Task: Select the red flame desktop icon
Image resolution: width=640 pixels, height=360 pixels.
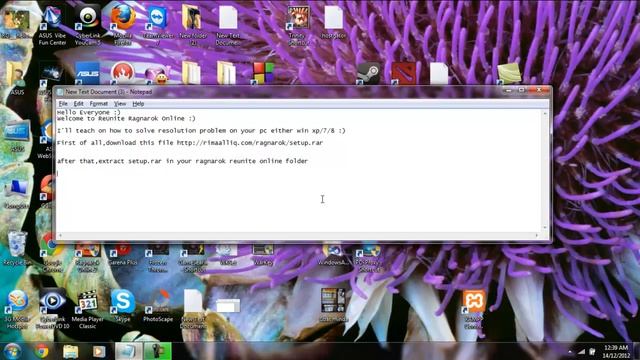Action: [x=122, y=73]
